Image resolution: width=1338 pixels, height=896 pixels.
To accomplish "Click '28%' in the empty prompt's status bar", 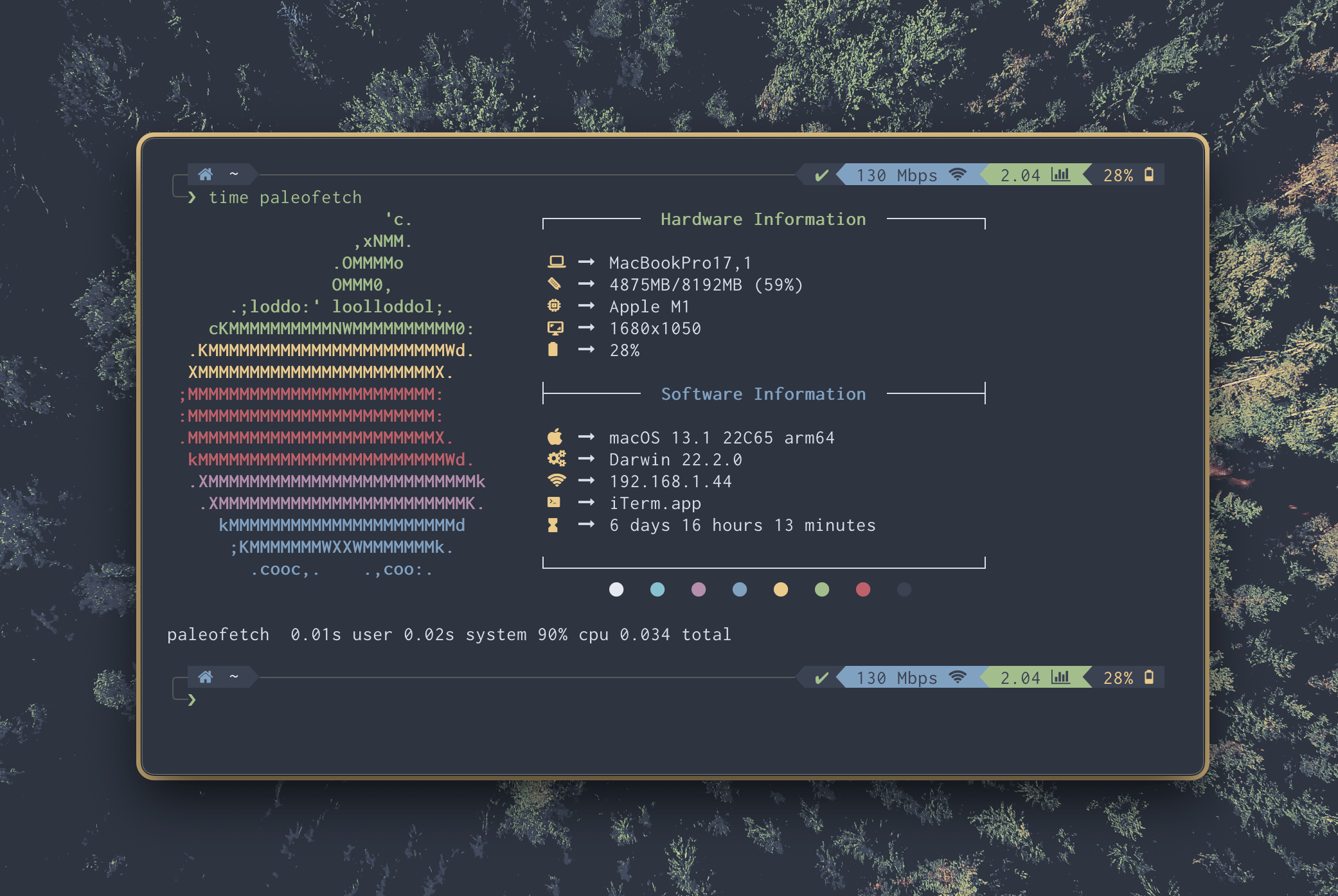I will click(x=1118, y=678).
